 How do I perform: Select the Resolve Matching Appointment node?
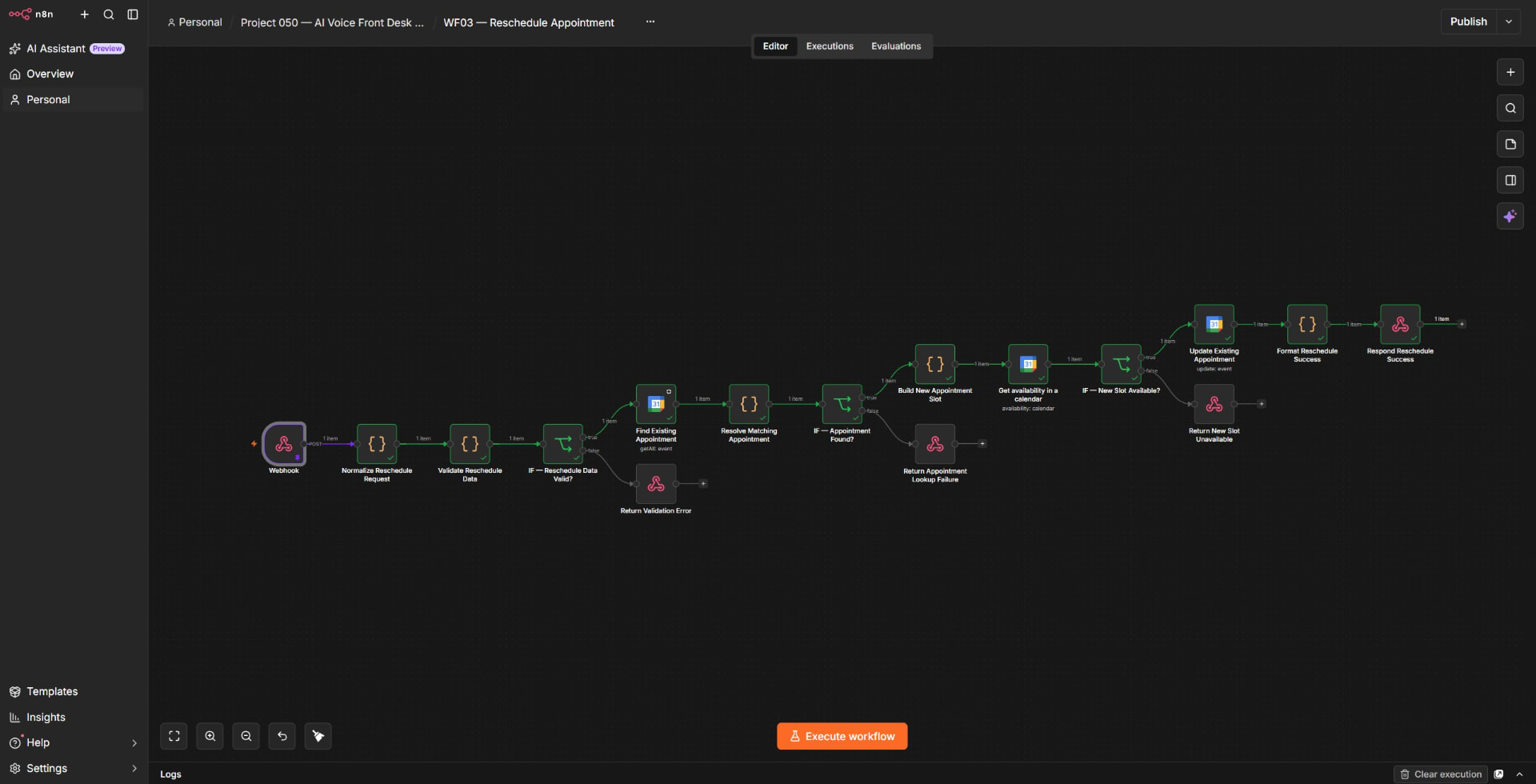749,404
